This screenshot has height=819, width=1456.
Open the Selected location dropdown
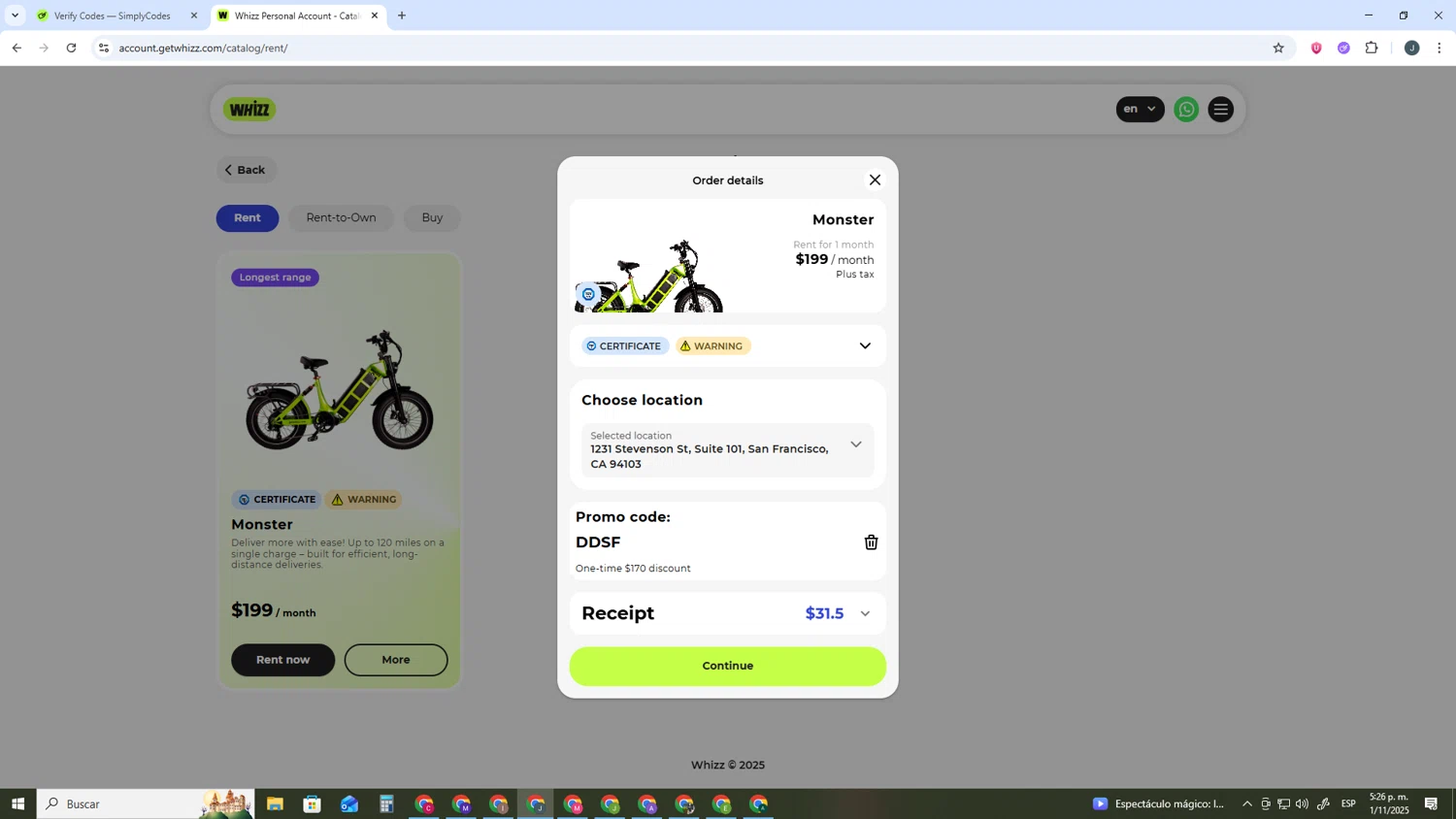coord(728,449)
